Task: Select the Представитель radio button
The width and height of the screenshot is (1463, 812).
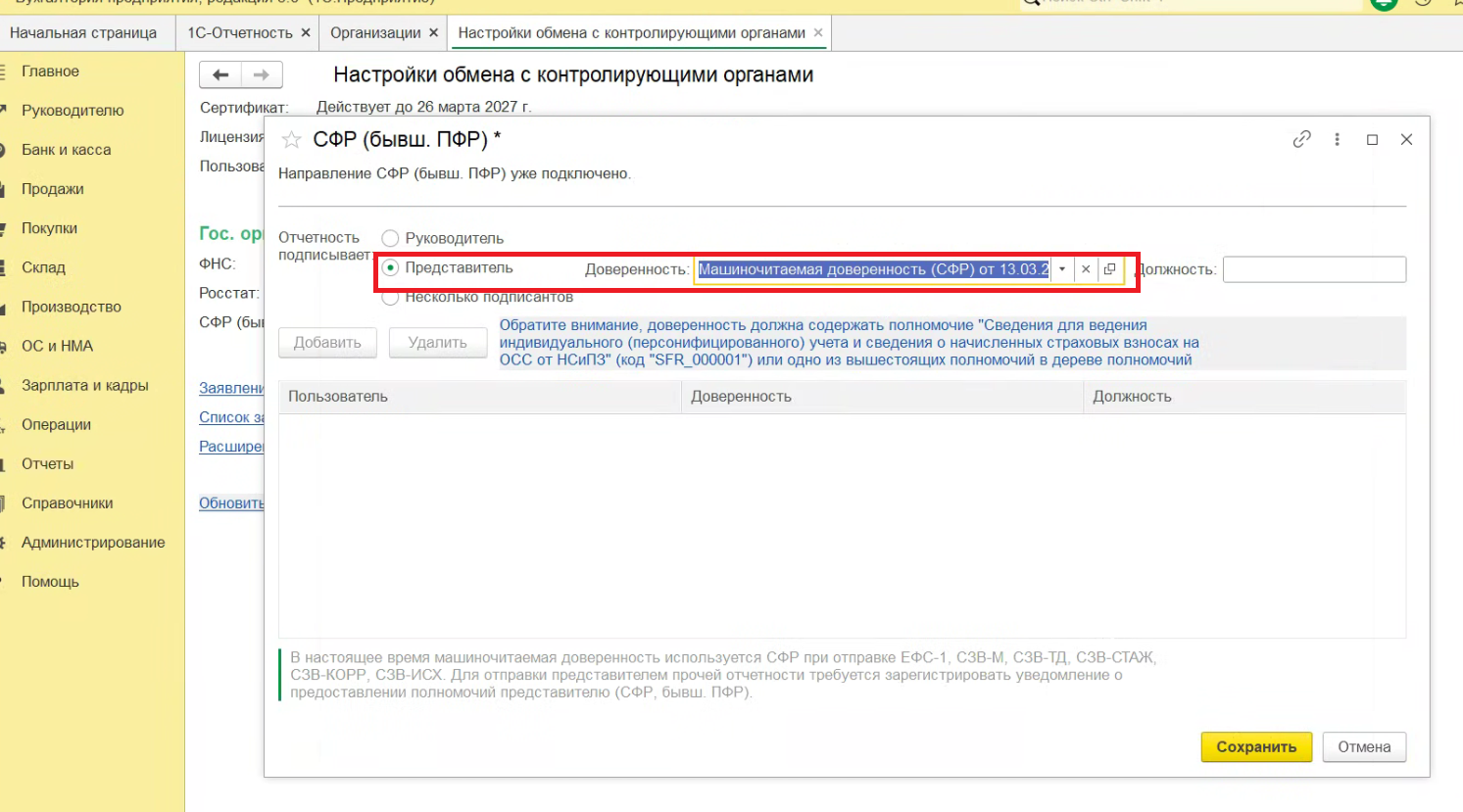Action: point(390,267)
